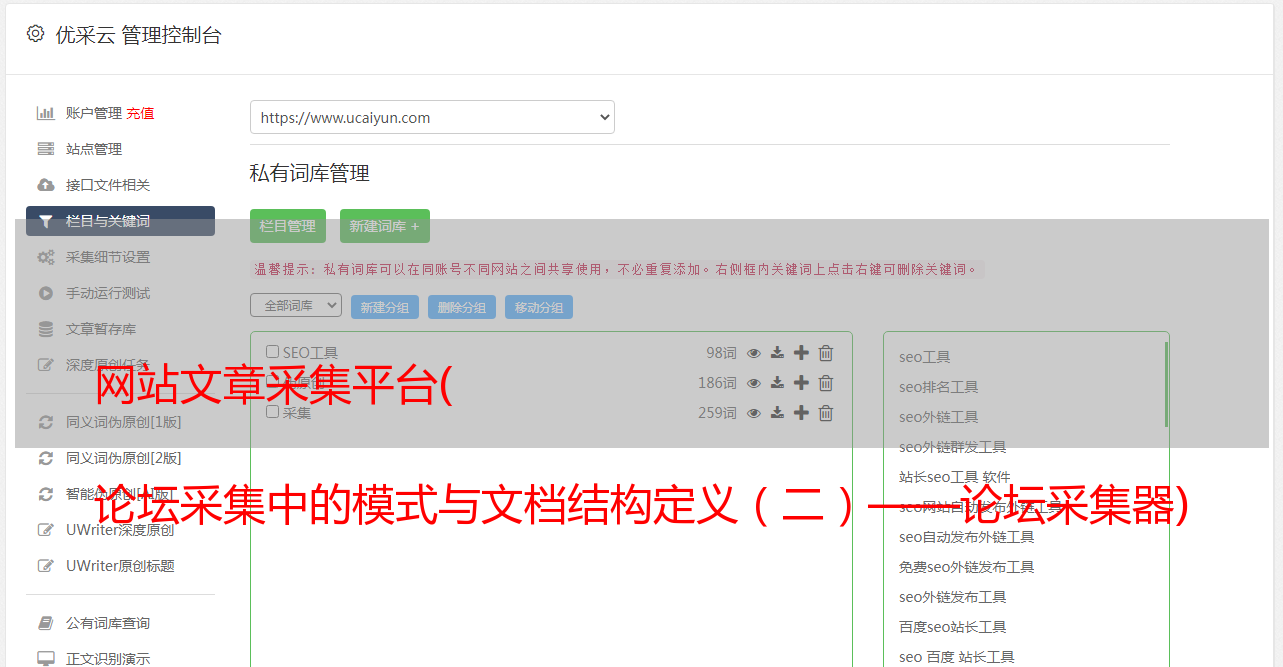The image size is (1283, 667).
Task: Click the keyword list green scrollbar
Action: (x=1166, y=385)
